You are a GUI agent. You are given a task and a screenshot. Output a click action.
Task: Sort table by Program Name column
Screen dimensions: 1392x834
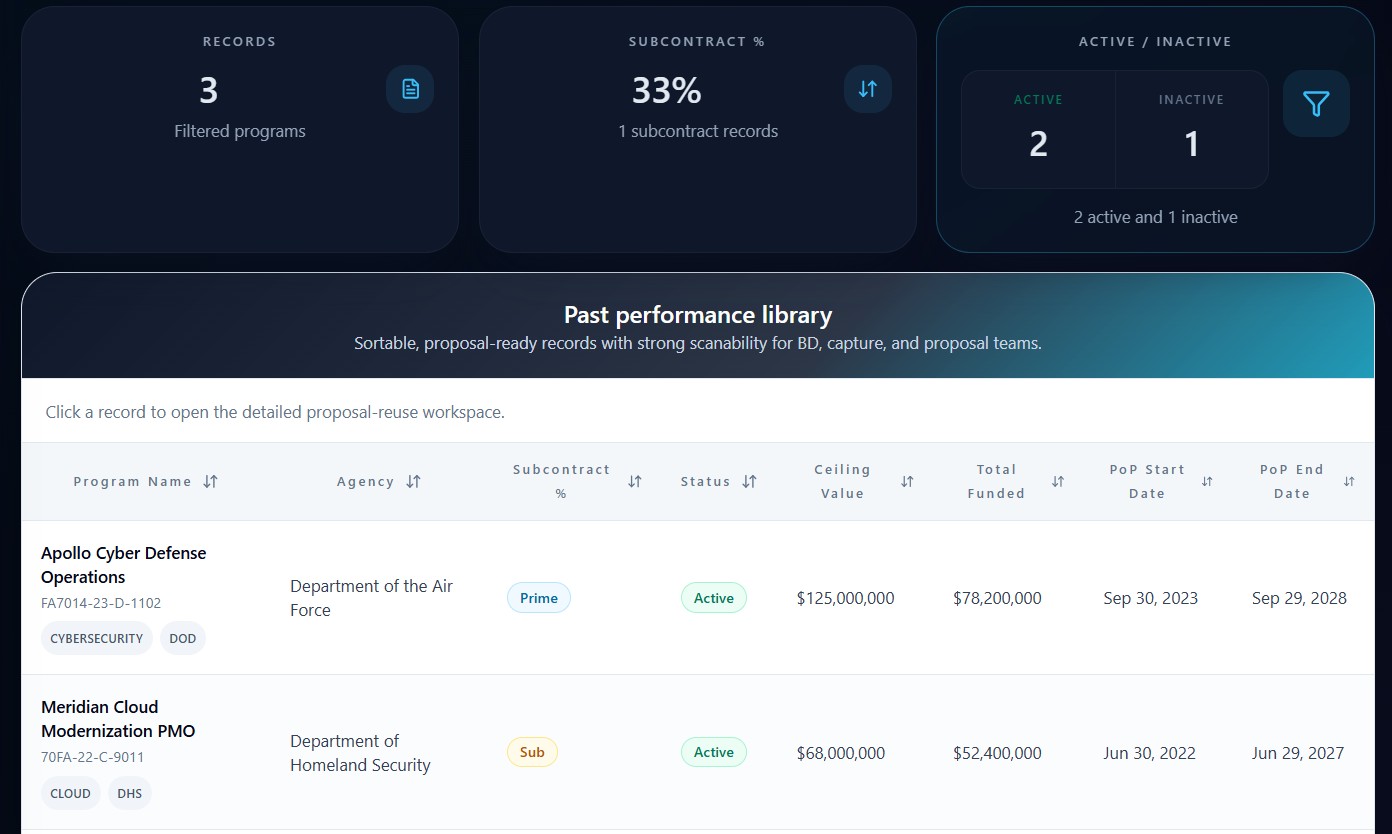click(x=145, y=481)
